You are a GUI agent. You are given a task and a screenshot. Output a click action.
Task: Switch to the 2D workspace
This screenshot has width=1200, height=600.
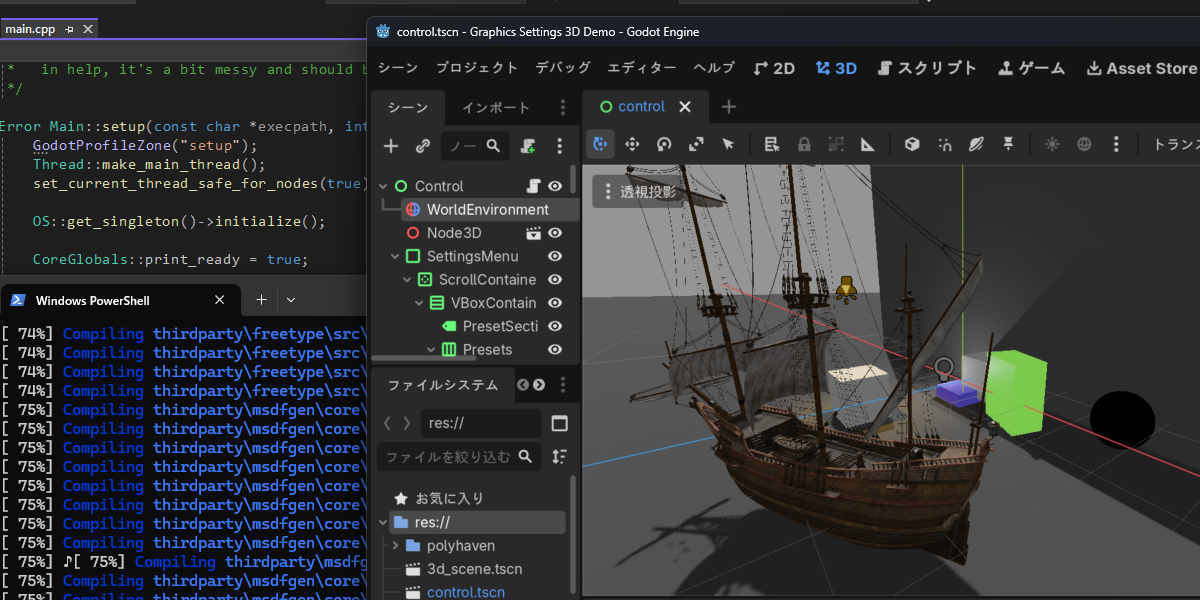(x=774, y=68)
